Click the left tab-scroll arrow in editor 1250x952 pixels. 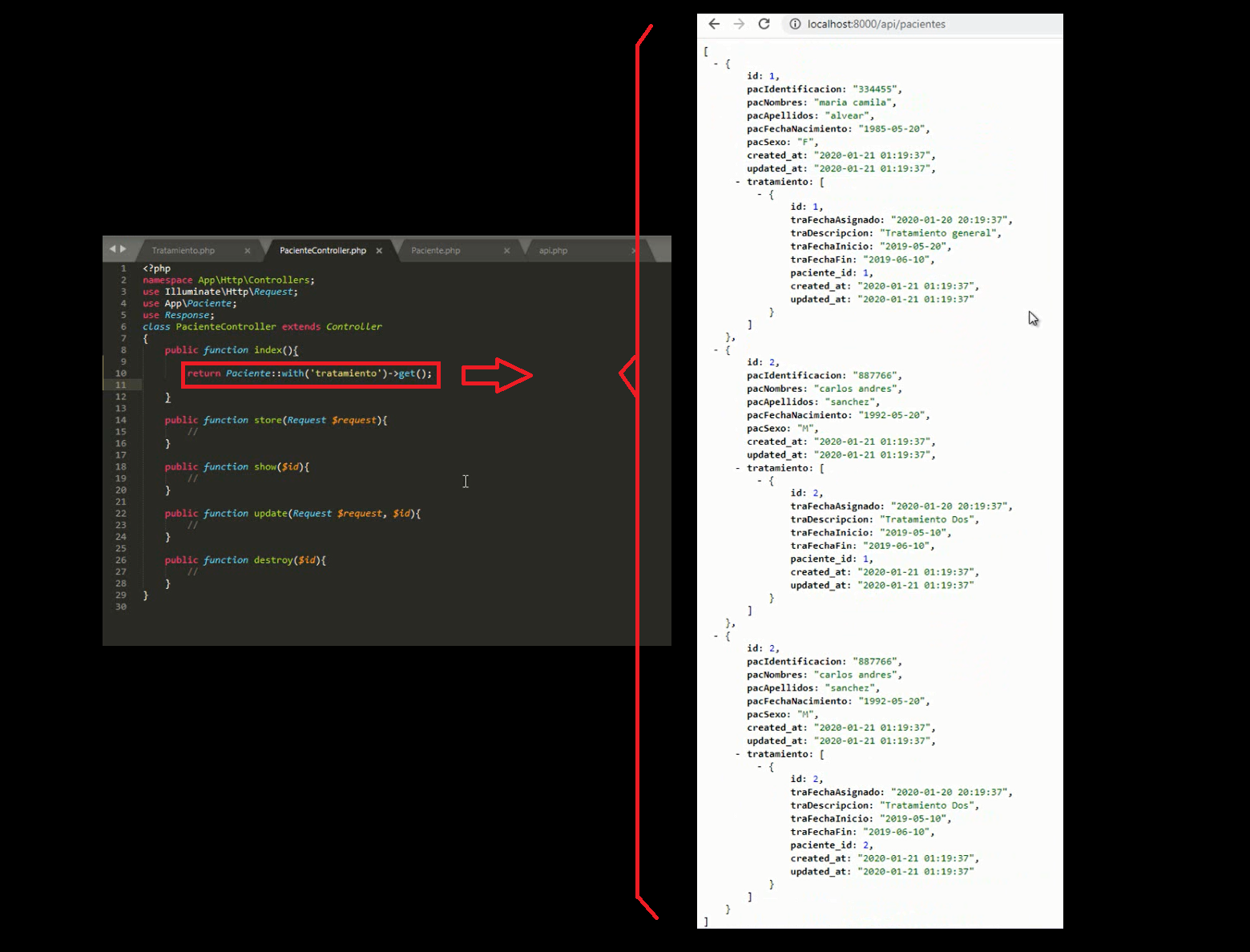113,249
